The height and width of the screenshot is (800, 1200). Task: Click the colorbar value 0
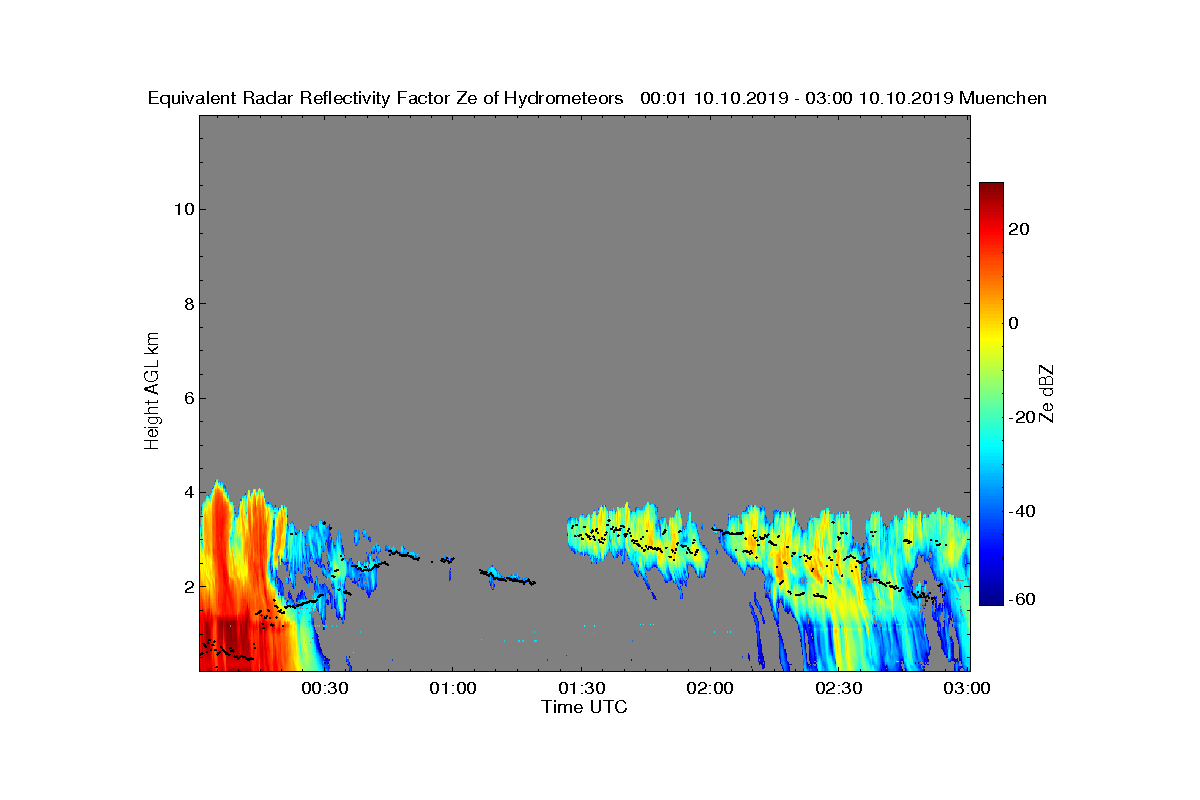pos(1014,323)
